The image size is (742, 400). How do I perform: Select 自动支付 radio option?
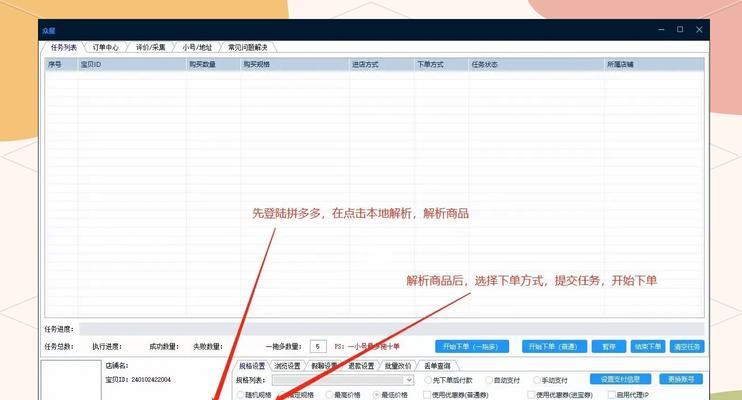[503, 380]
